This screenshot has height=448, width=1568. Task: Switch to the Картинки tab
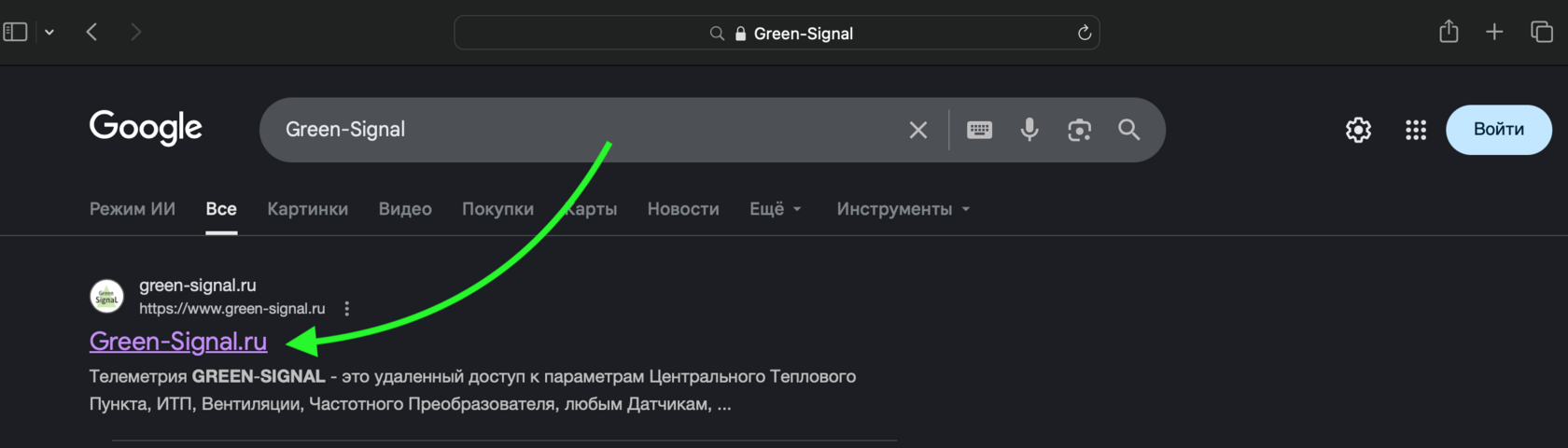(x=308, y=209)
